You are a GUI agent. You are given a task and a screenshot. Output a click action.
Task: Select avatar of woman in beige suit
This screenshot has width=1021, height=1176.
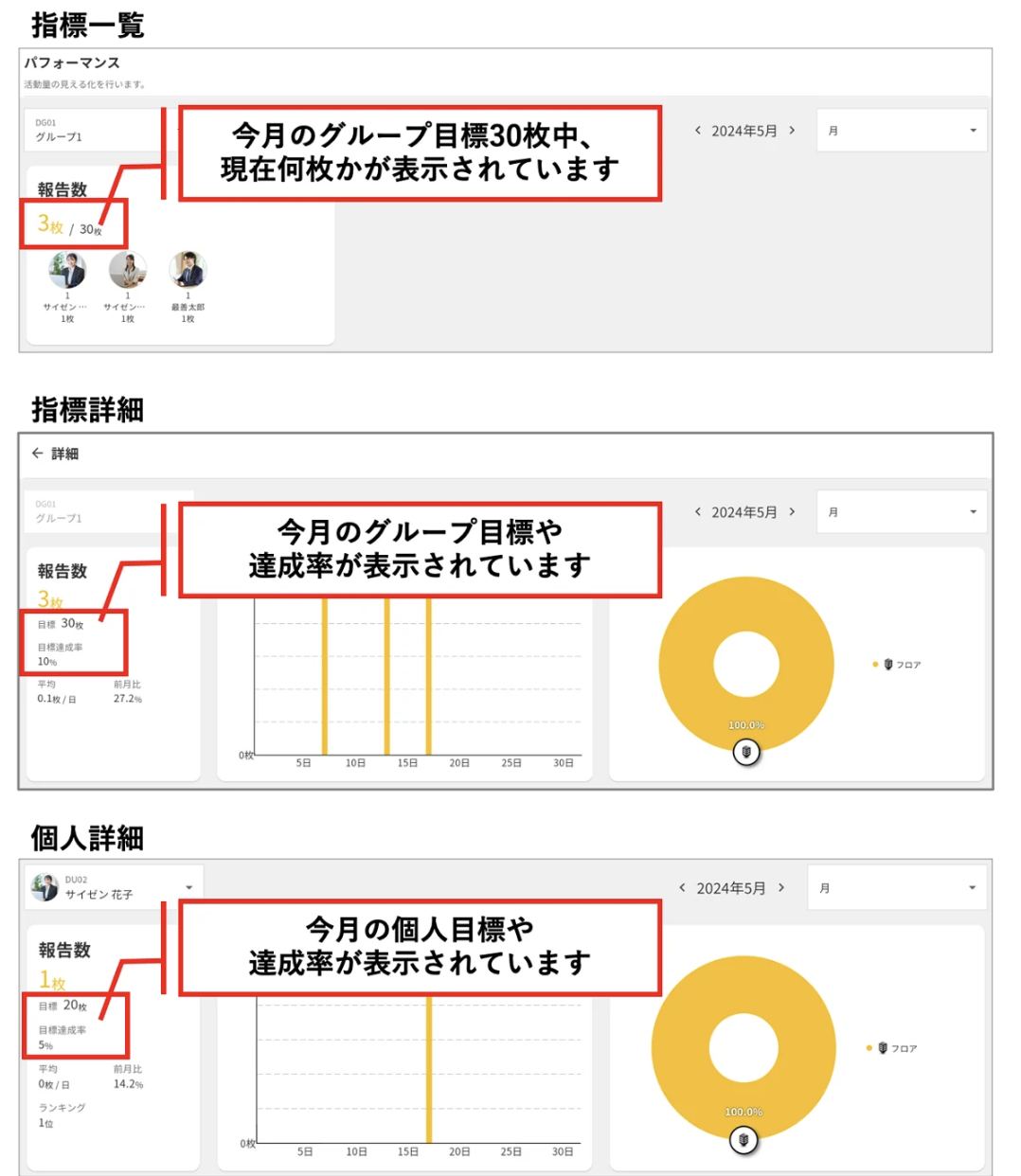click(128, 270)
